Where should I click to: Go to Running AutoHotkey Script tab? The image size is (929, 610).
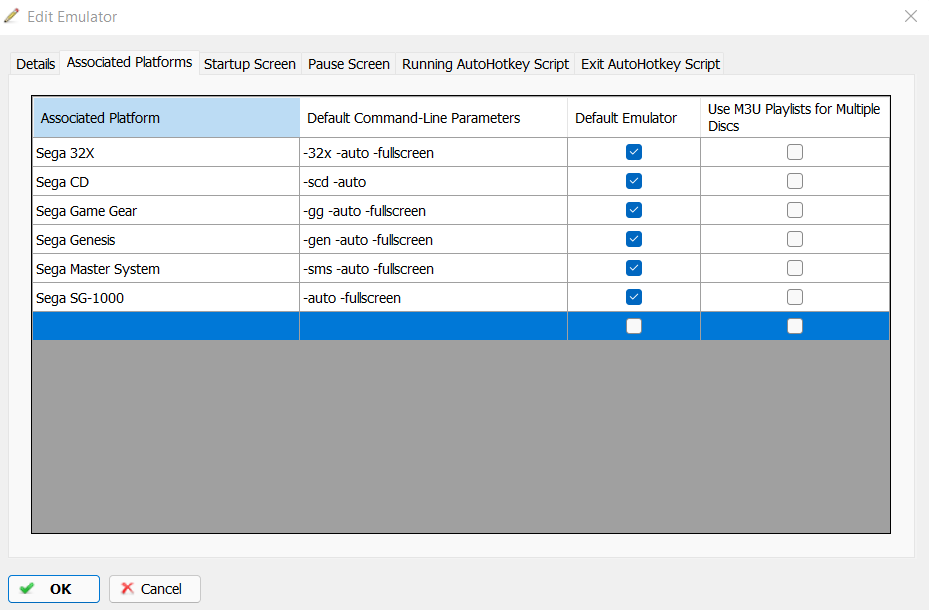(485, 64)
